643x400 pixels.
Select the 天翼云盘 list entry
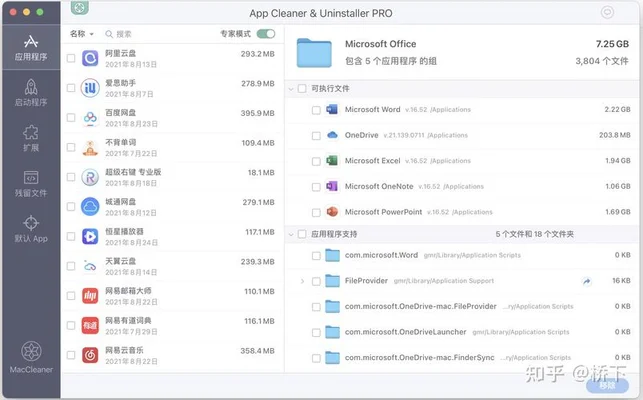point(172,266)
